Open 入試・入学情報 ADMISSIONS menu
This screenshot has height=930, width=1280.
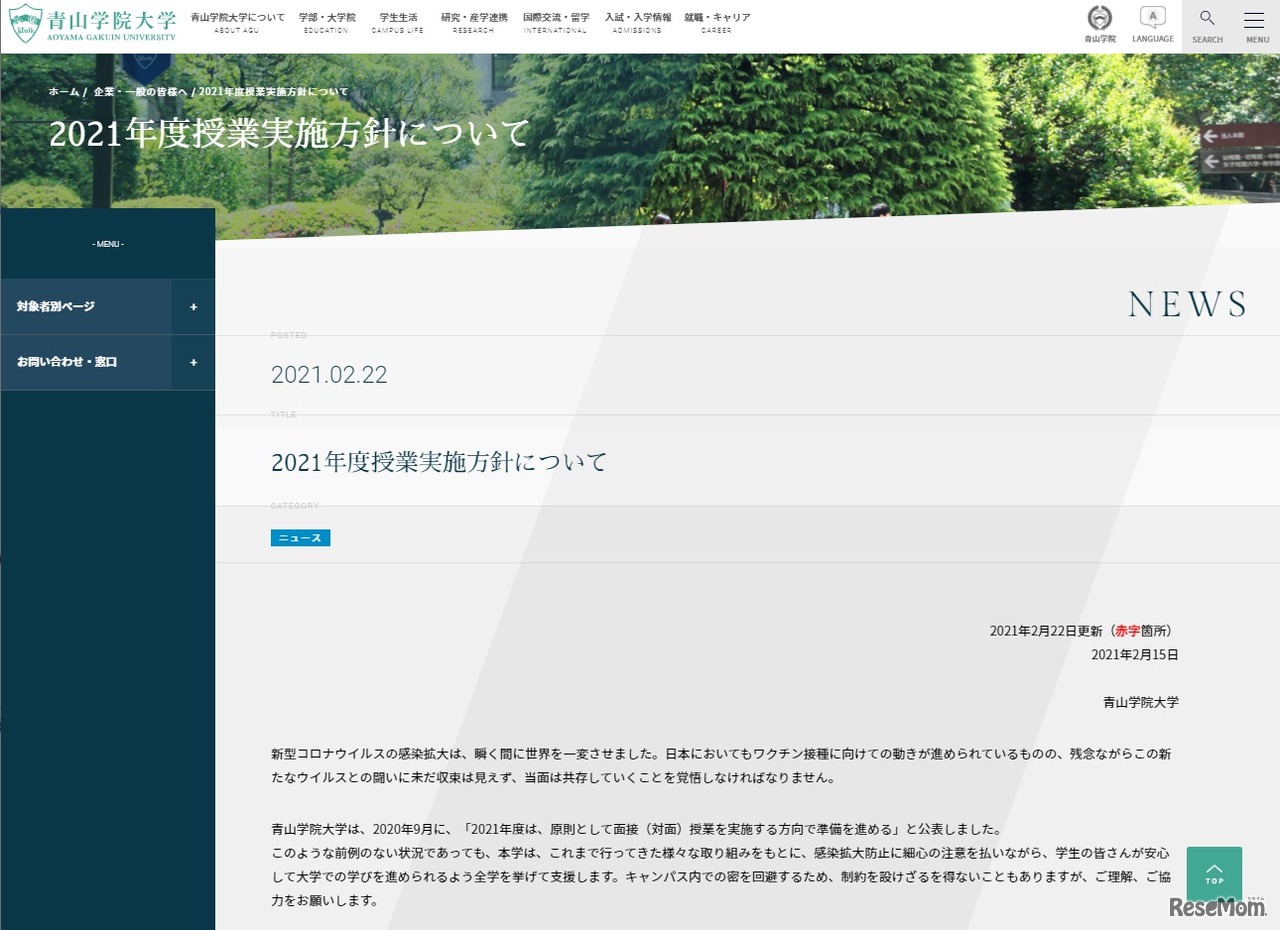(x=637, y=23)
